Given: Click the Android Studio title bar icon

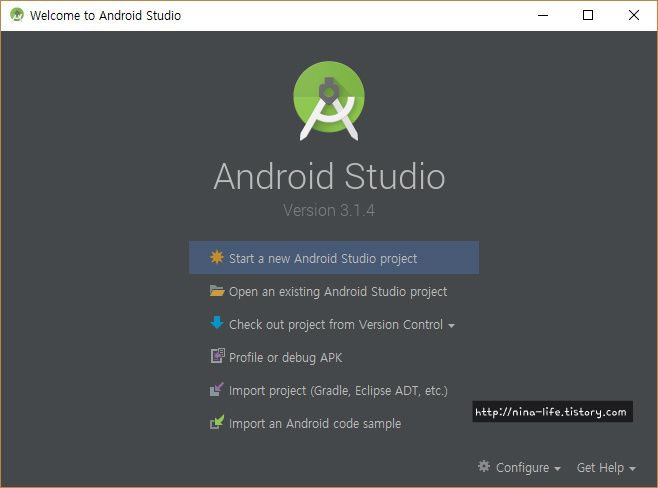Looking at the screenshot, I should pos(17,15).
